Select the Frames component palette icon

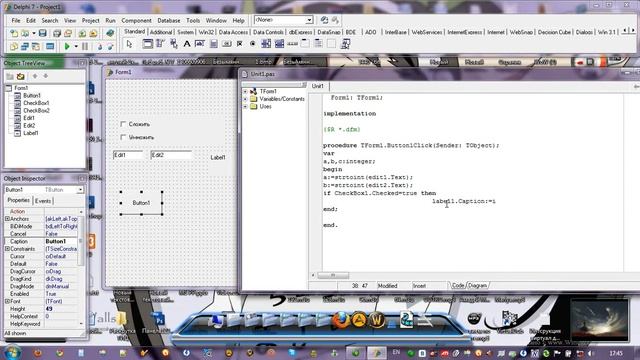pyautogui.click(x=147, y=44)
